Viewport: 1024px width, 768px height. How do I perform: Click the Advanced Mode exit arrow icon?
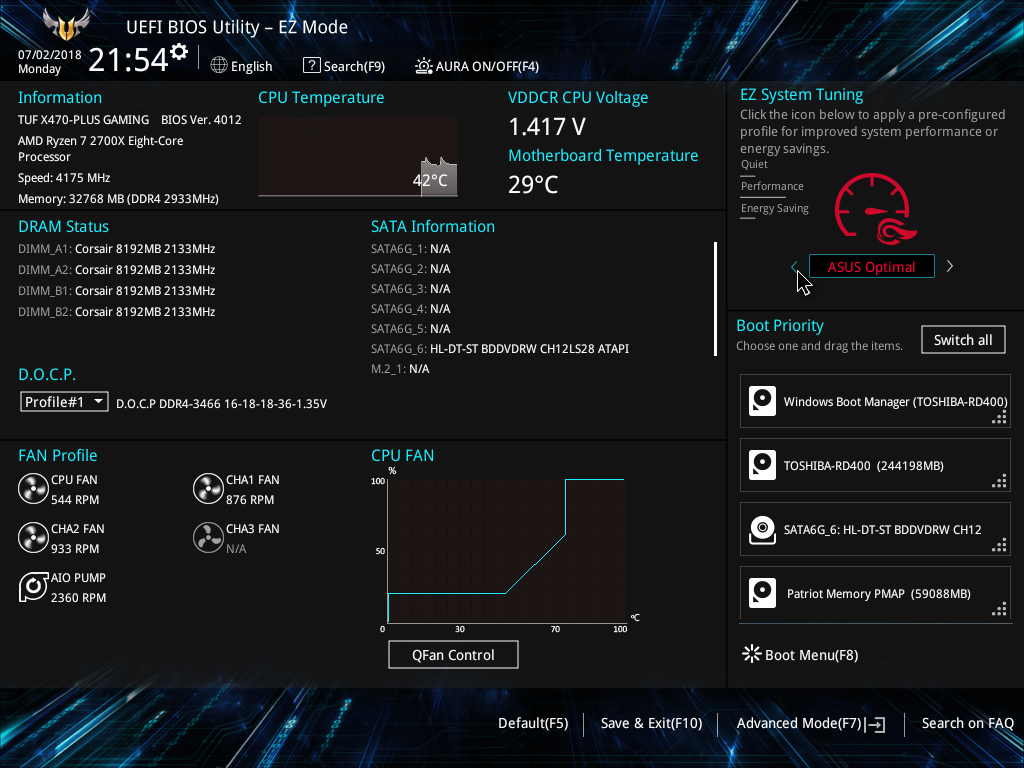(x=876, y=724)
